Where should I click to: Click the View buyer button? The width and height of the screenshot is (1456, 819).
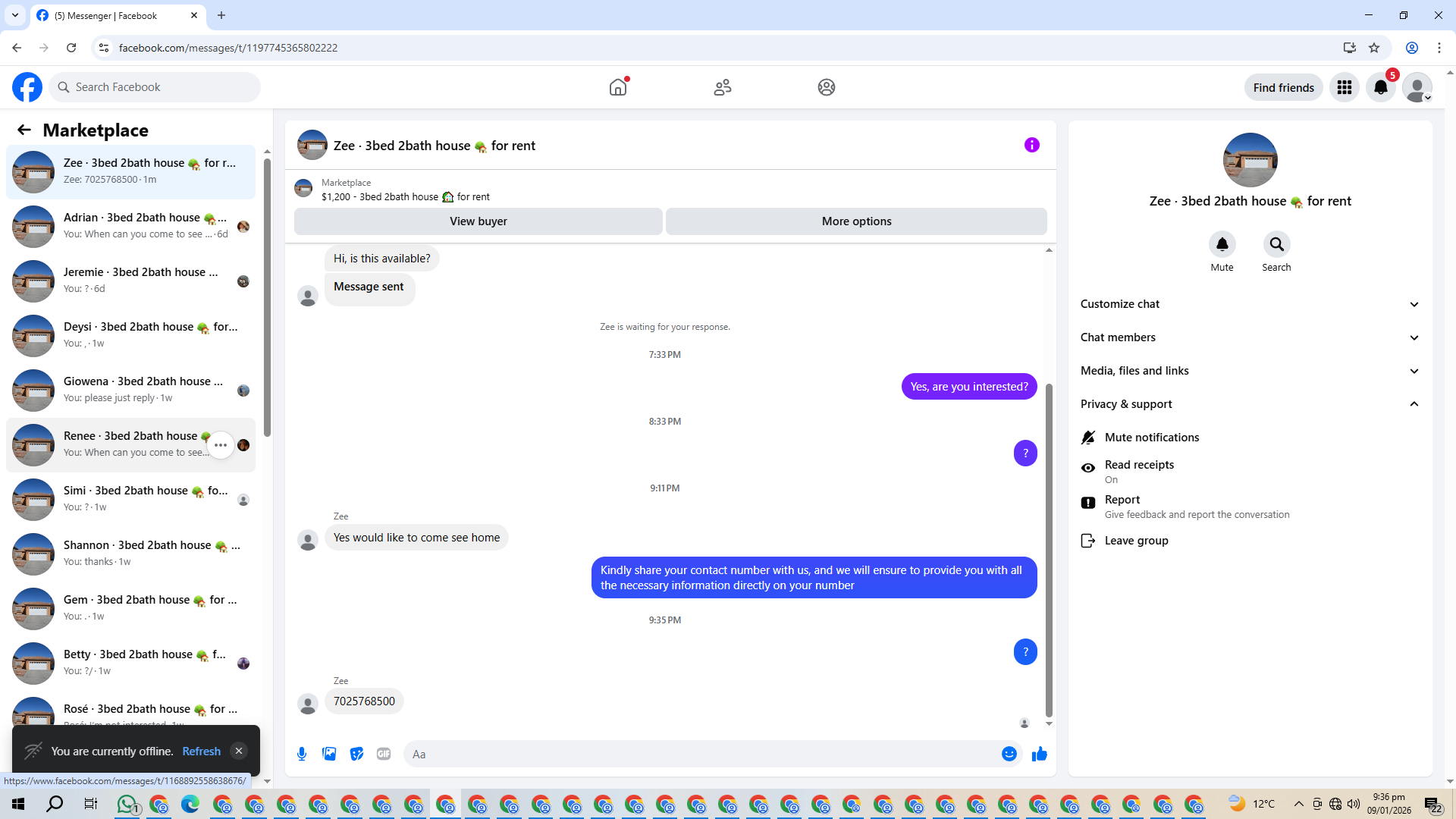(x=478, y=221)
